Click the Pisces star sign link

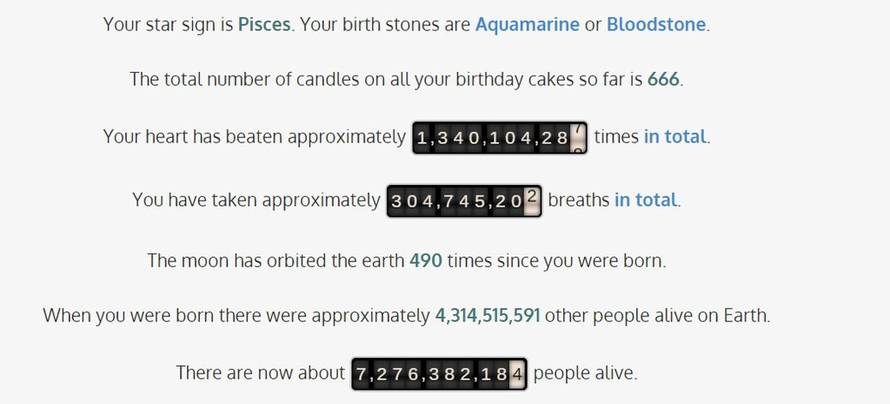coord(264,24)
